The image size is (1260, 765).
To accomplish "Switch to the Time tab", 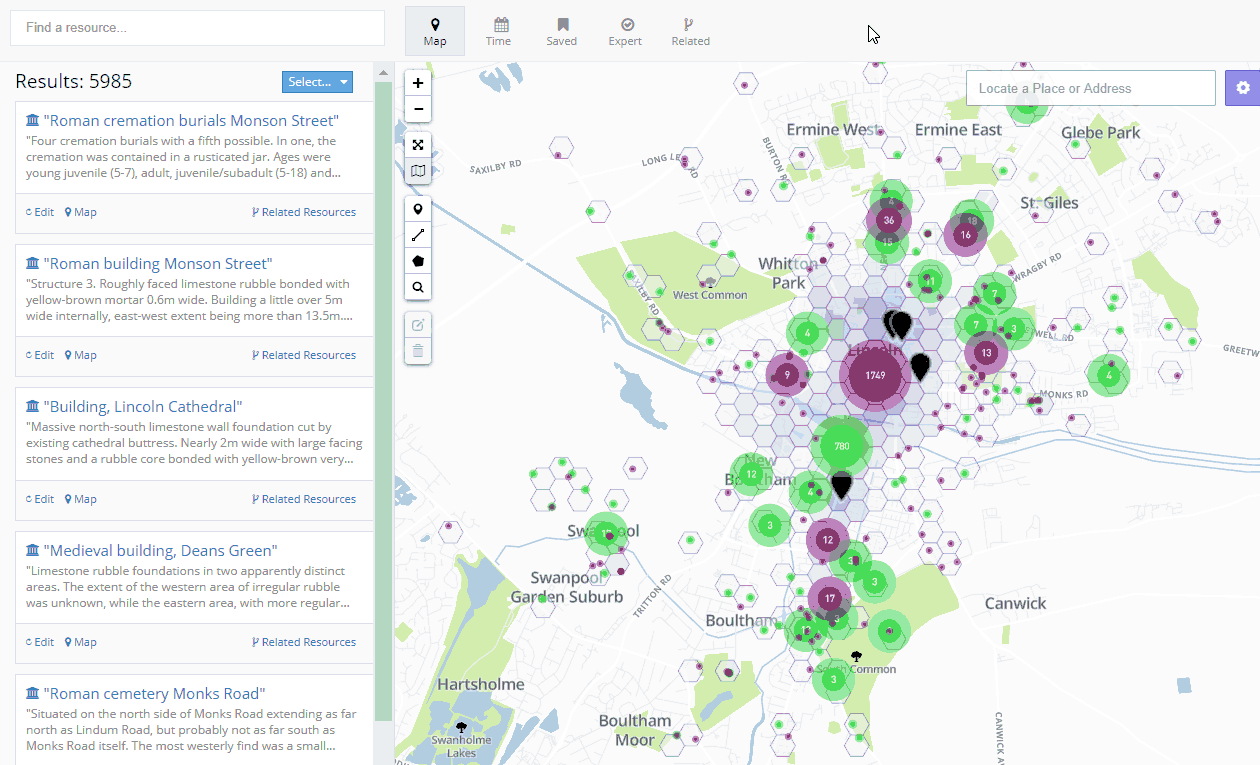I will [499, 31].
